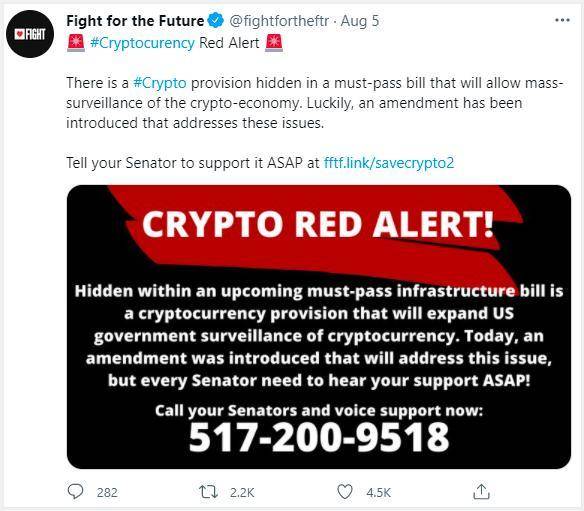Open the share tweet icon
Image resolution: width=584 pixels, height=511 pixels.
(x=481, y=492)
